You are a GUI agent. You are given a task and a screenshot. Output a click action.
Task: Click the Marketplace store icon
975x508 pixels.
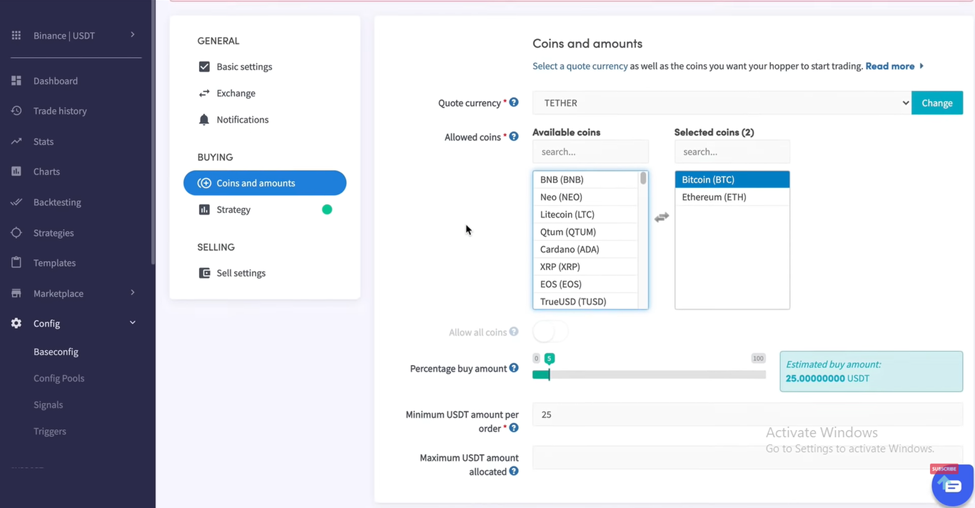[16, 293]
